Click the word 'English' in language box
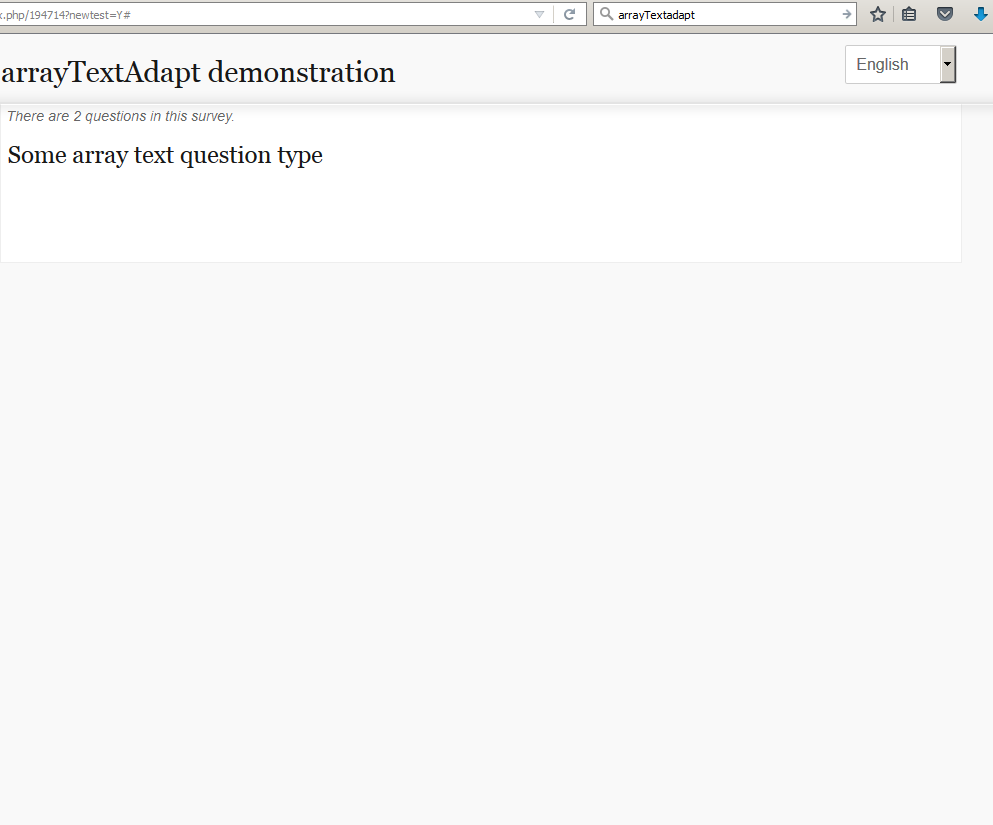The width and height of the screenshot is (993, 825). [882, 65]
